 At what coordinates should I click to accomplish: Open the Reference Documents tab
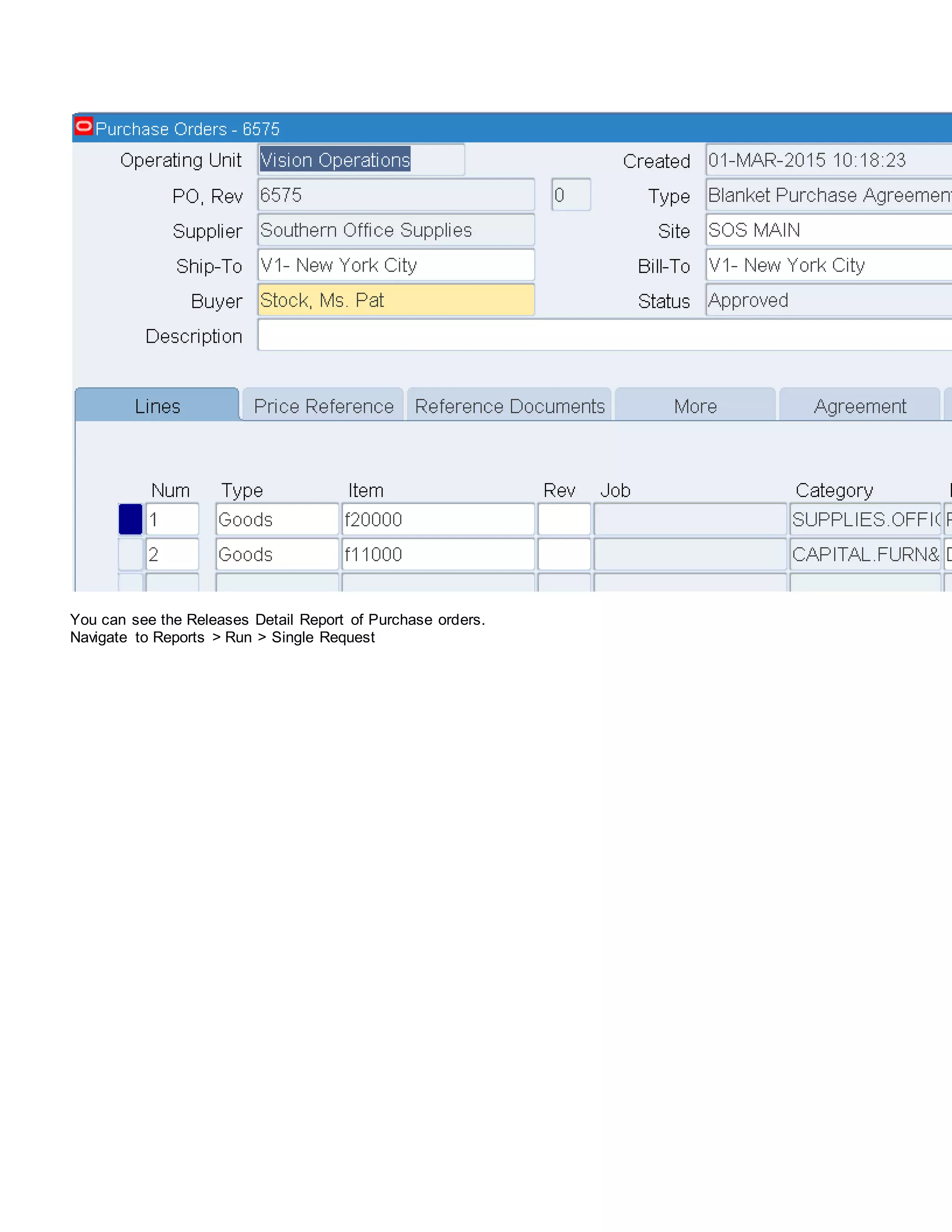509,405
